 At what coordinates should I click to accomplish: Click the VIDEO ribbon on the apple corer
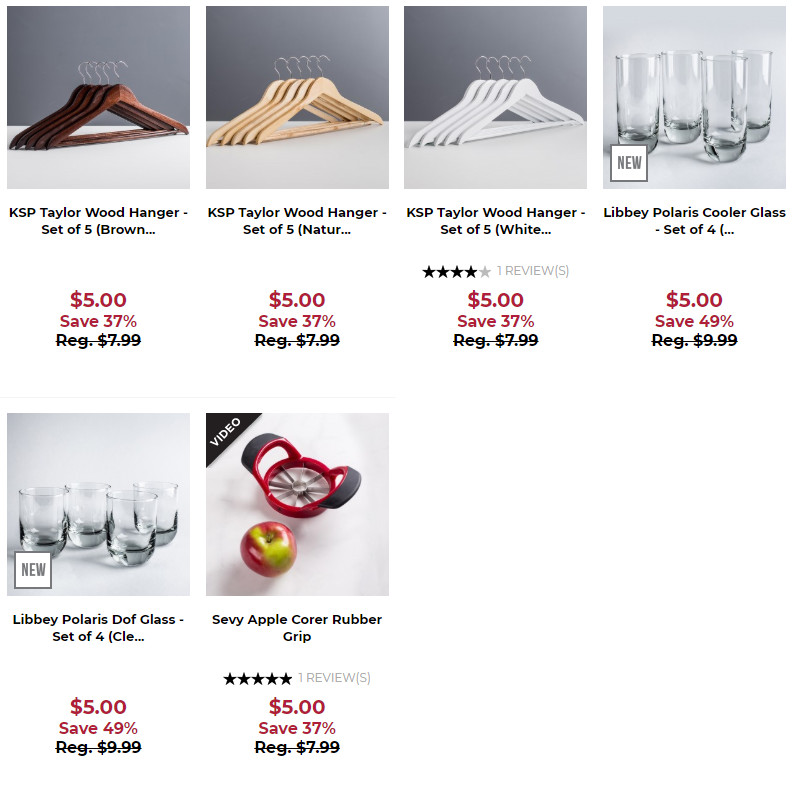coord(227,432)
